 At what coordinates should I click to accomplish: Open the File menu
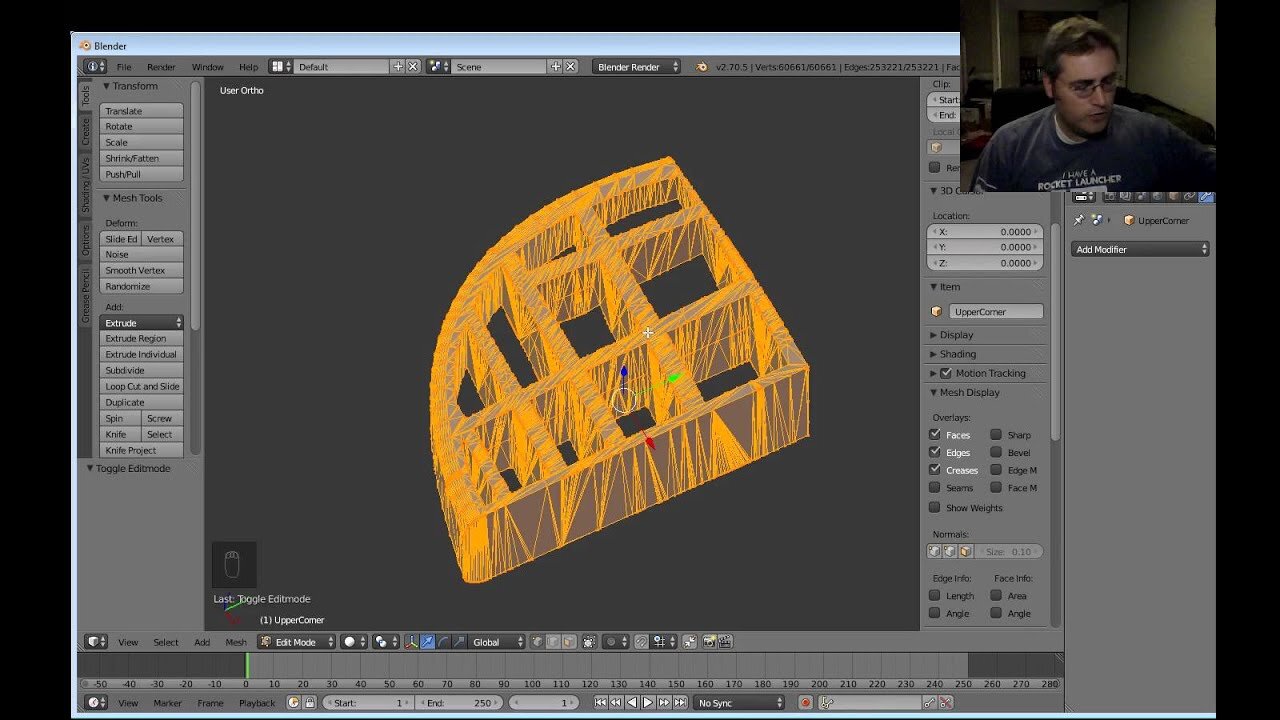coord(124,67)
